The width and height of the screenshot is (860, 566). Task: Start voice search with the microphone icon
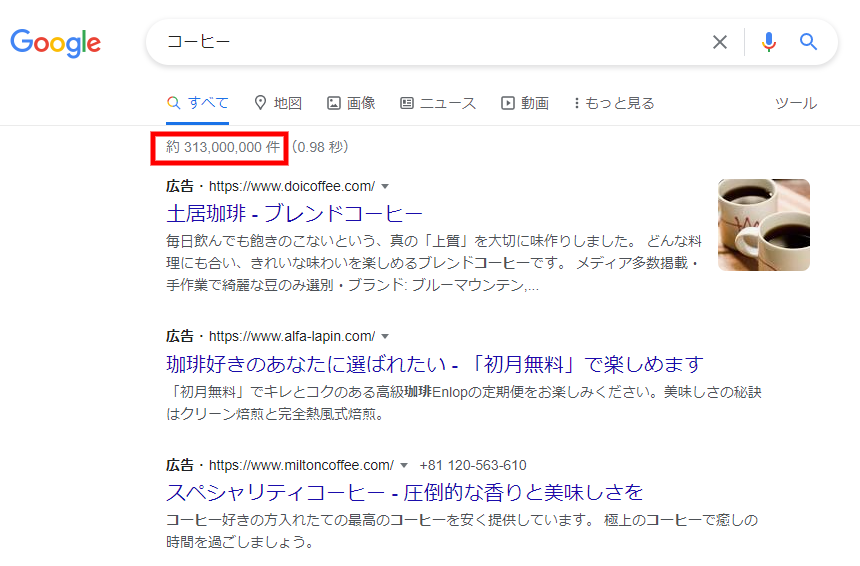[769, 42]
